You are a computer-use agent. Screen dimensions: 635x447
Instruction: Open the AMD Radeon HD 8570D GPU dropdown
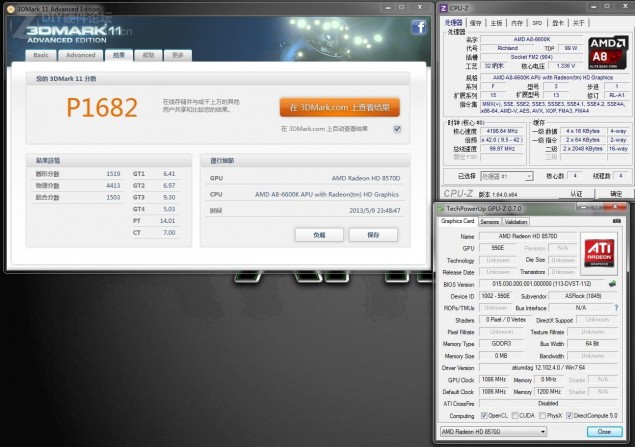click(x=493, y=432)
